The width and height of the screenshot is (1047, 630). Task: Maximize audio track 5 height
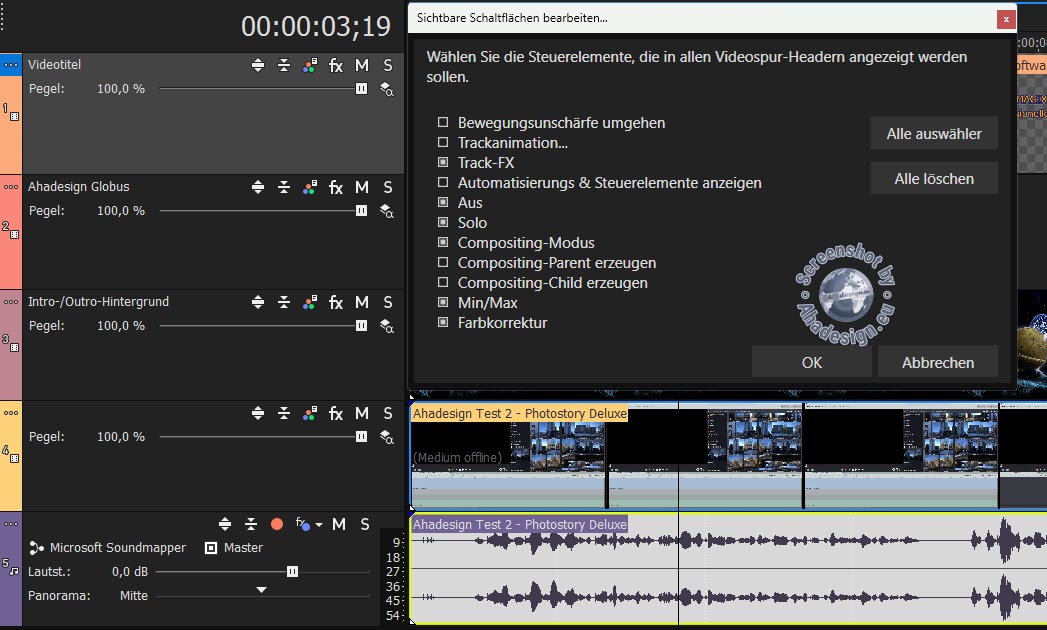pos(225,524)
